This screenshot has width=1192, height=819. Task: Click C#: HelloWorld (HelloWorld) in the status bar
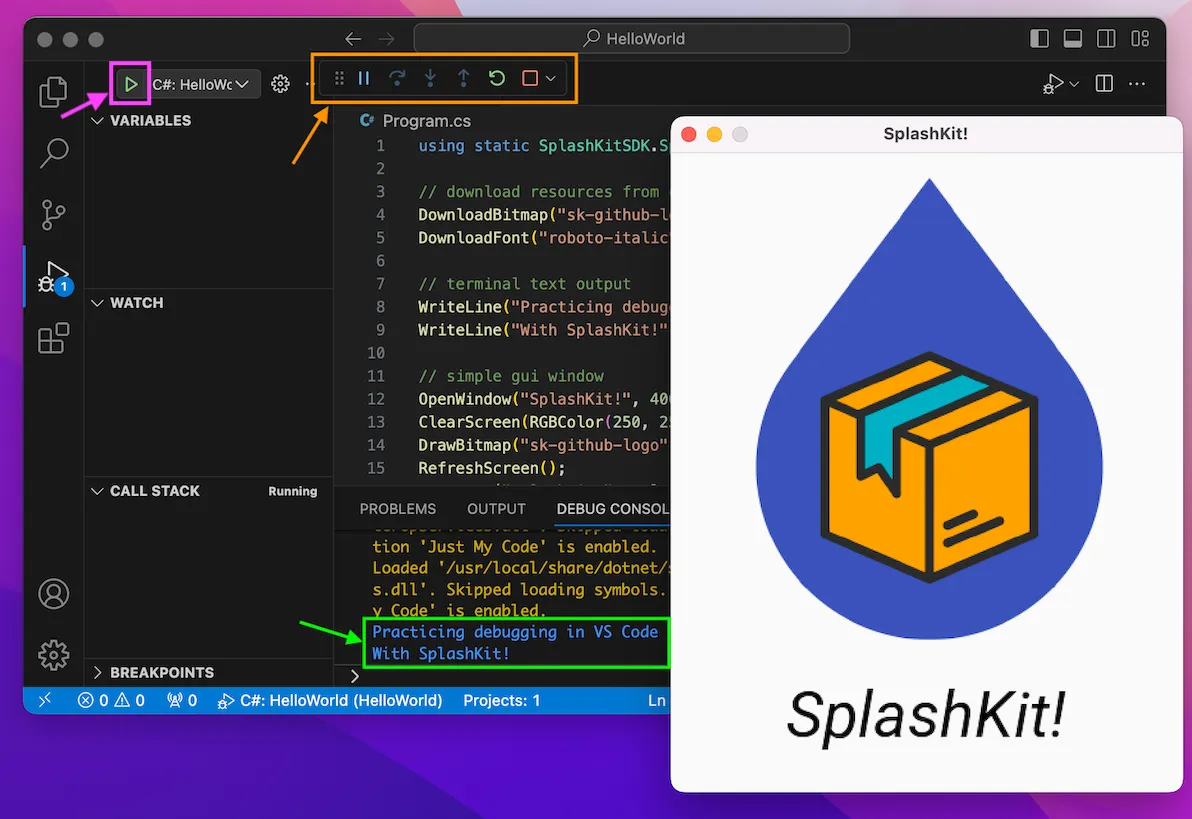(x=330, y=700)
